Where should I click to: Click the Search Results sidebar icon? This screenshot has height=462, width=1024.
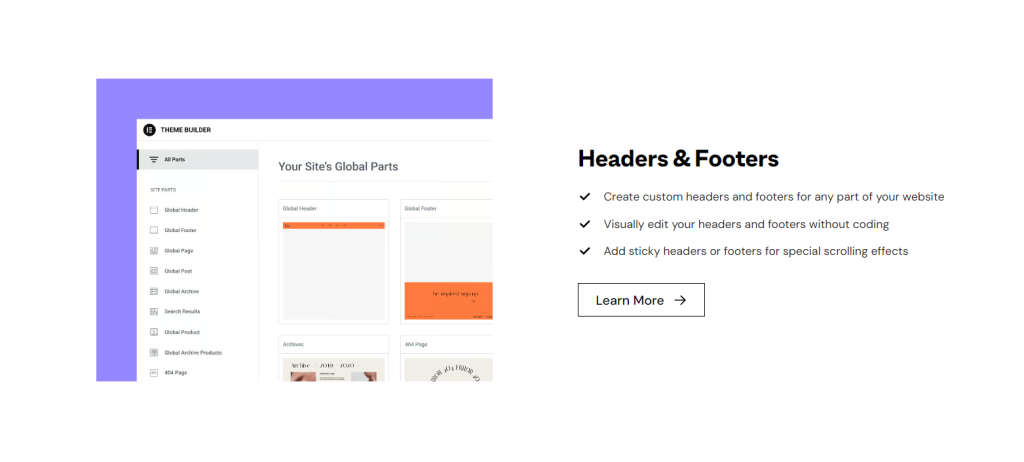[154, 312]
